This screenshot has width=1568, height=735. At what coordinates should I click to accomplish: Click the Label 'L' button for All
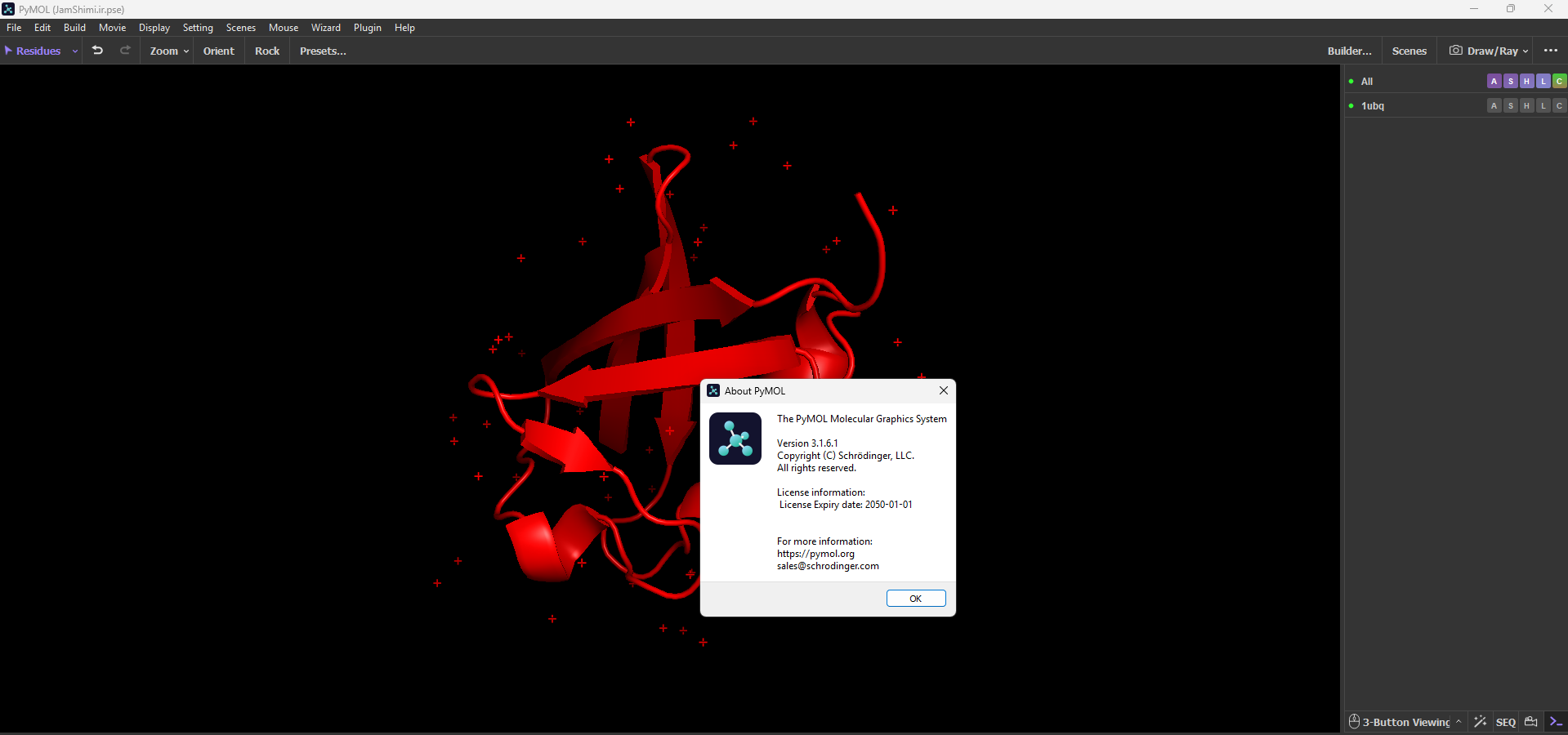[x=1543, y=81]
